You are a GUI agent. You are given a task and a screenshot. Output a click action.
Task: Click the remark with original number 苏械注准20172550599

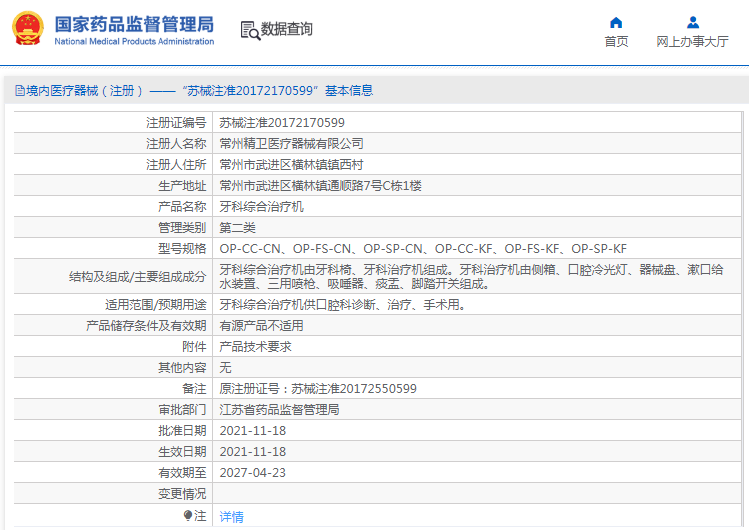coord(318,389)
